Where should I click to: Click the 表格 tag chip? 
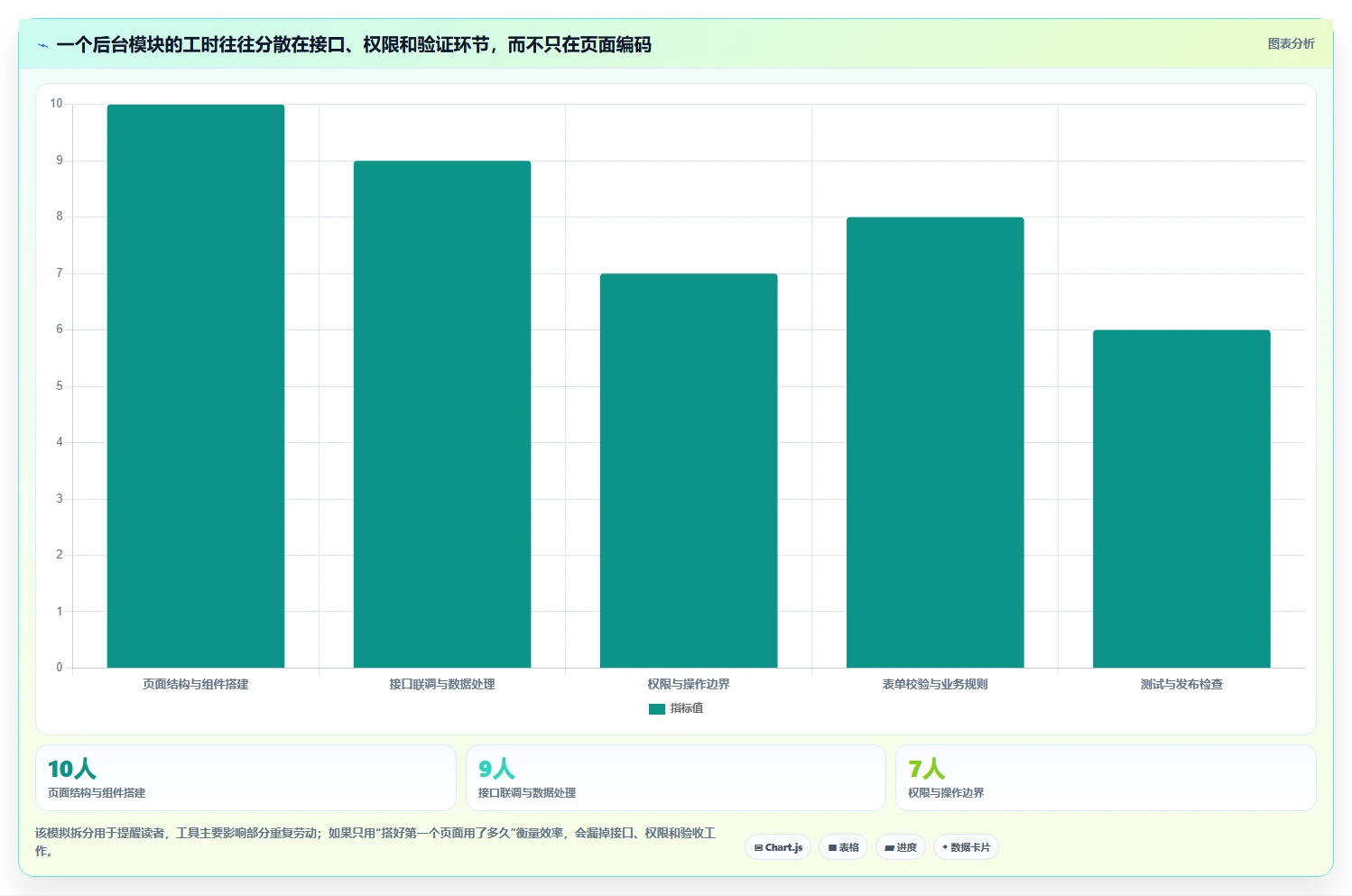coord(843,847)
